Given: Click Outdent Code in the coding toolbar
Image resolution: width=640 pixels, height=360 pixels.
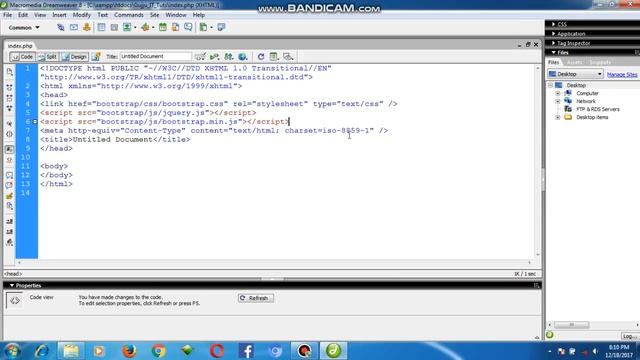Looking at the screenshot, I should pyautogui.click(x=9, y=232).
